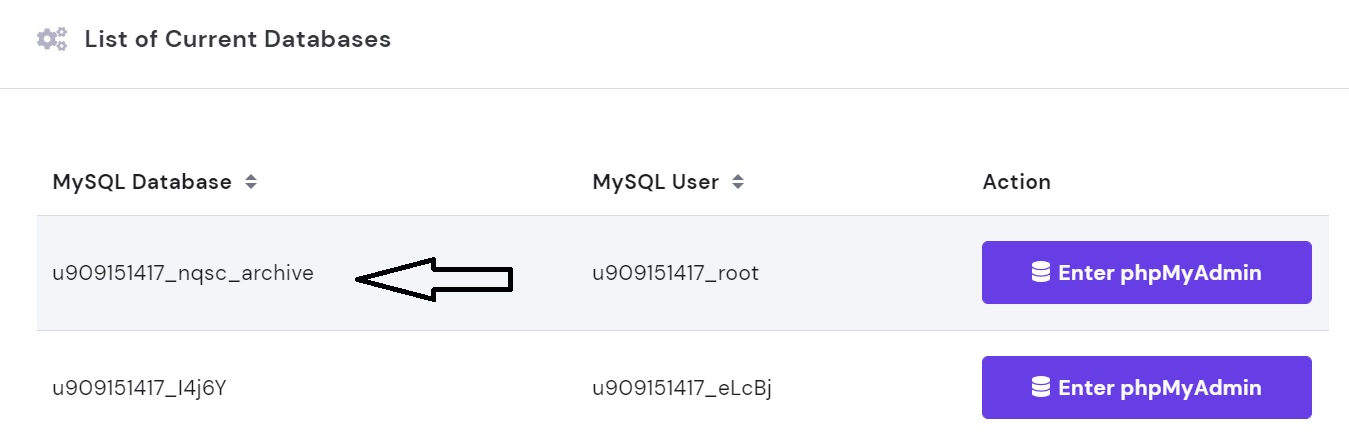1349x448 pixels.
Task: Click the black arrow pointing at nqsc_archive
Action: click(x=434, y=279)
